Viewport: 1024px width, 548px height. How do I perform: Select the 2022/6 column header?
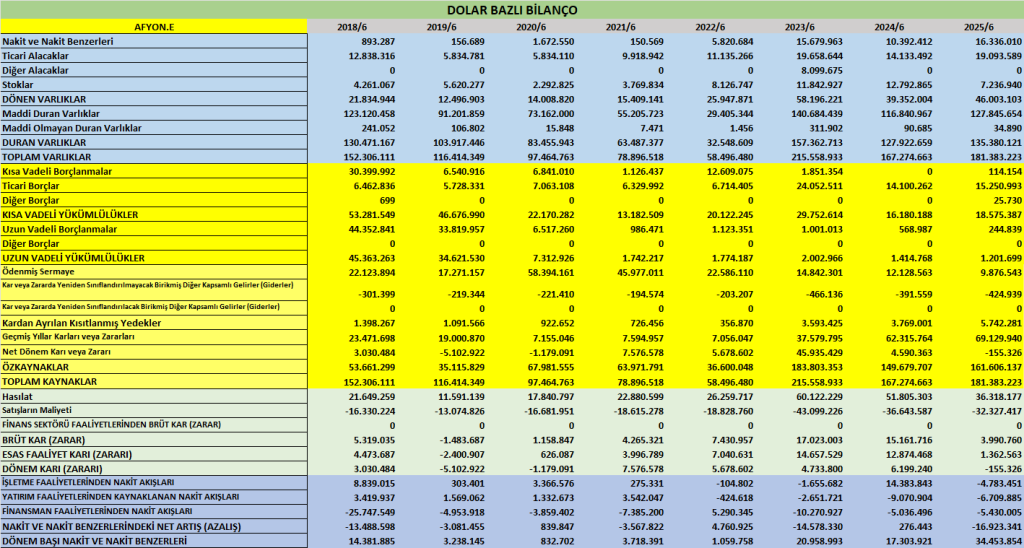pyautogui.click(x=710, y=27)
